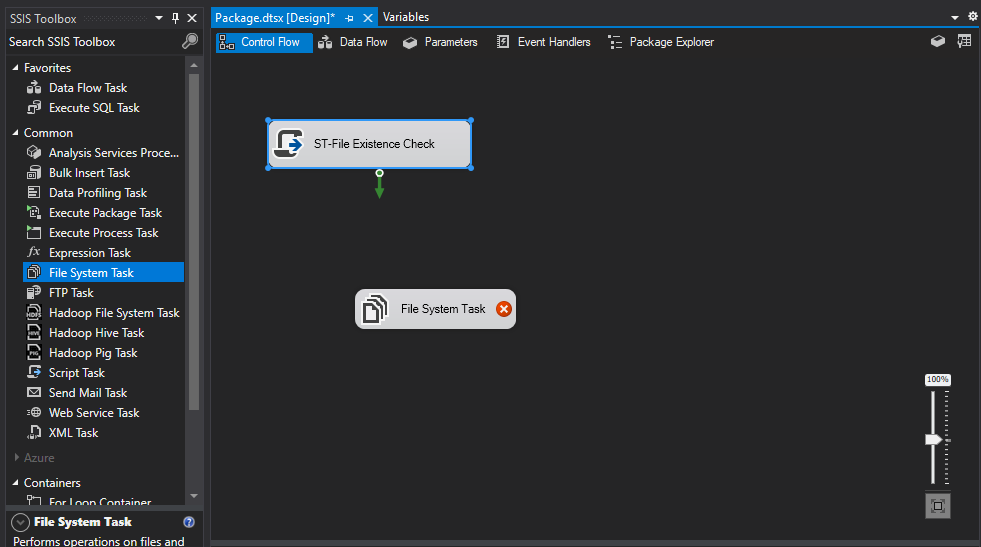Select the ST-File Existence Check task

coord(369,144)
